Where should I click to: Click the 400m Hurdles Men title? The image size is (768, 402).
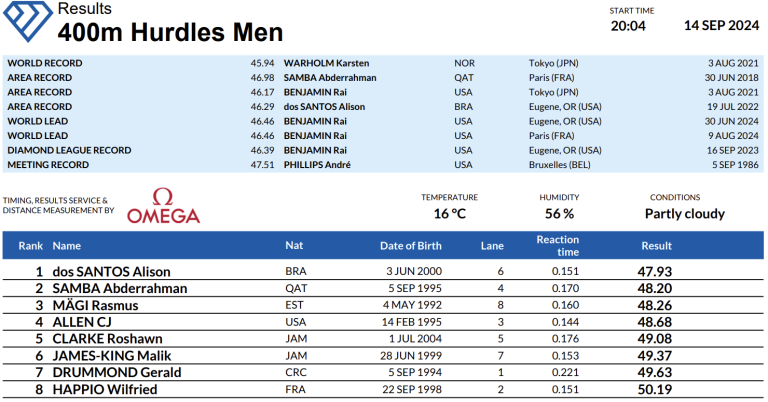click(170, 32)
